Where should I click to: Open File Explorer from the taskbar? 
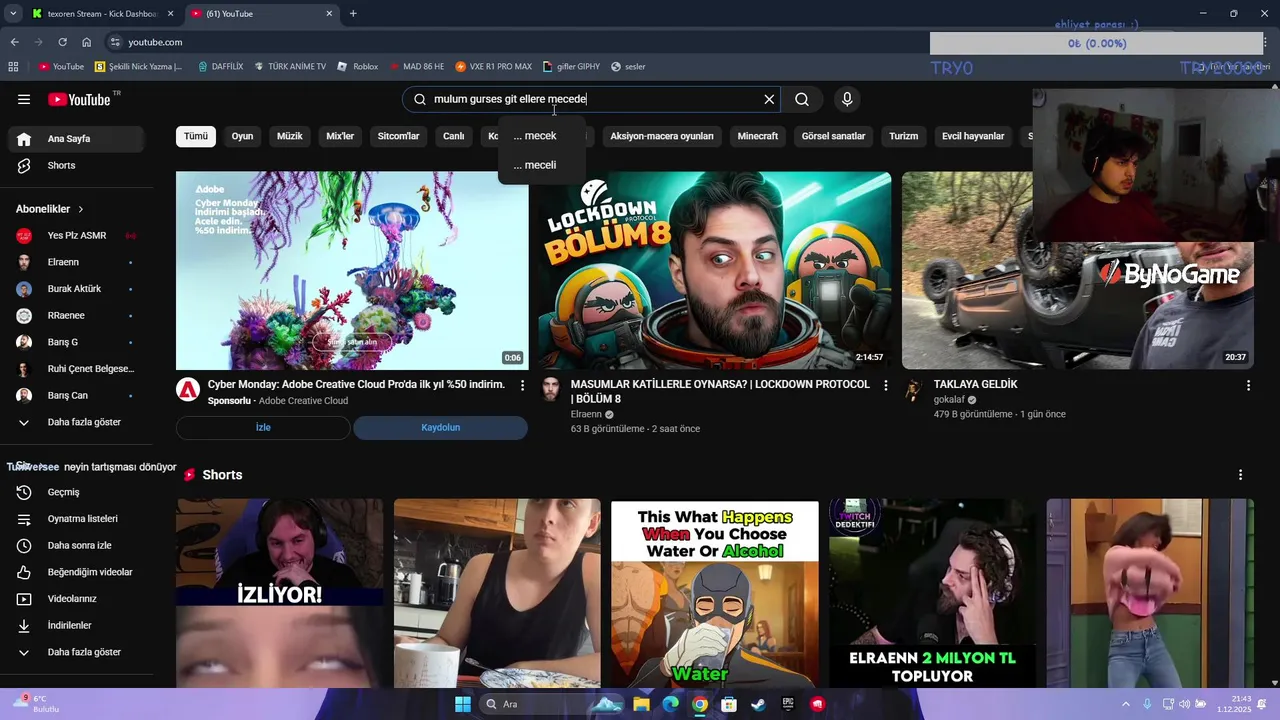tap(641, 704)
